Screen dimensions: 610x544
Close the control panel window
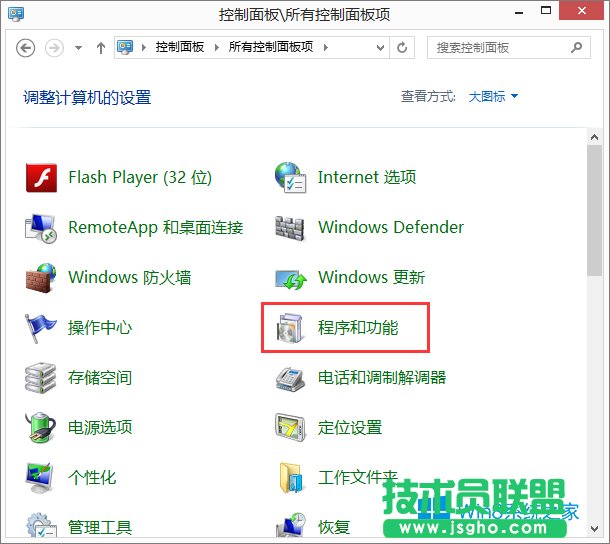pos(582,11)
